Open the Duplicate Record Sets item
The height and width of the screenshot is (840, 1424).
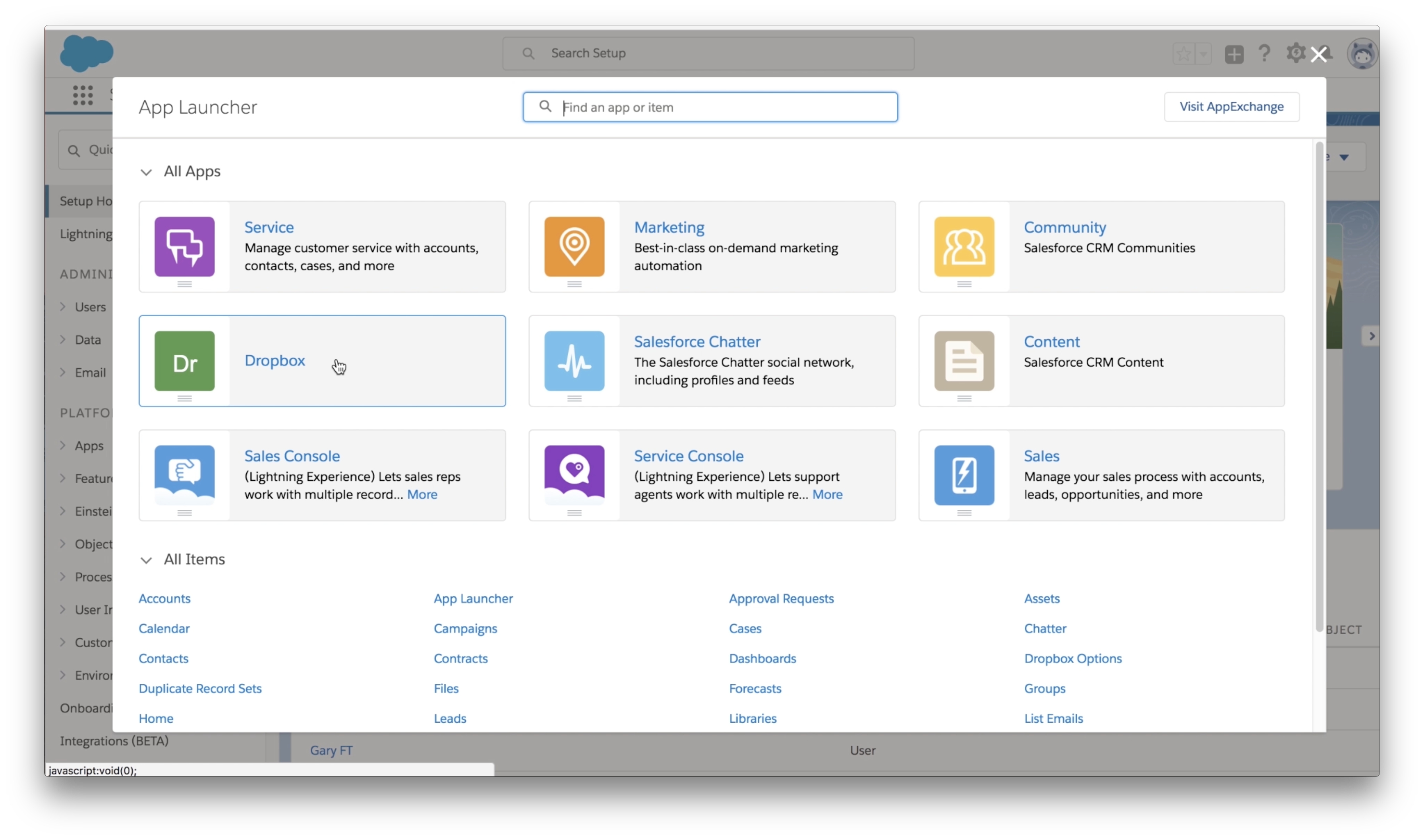200,688
